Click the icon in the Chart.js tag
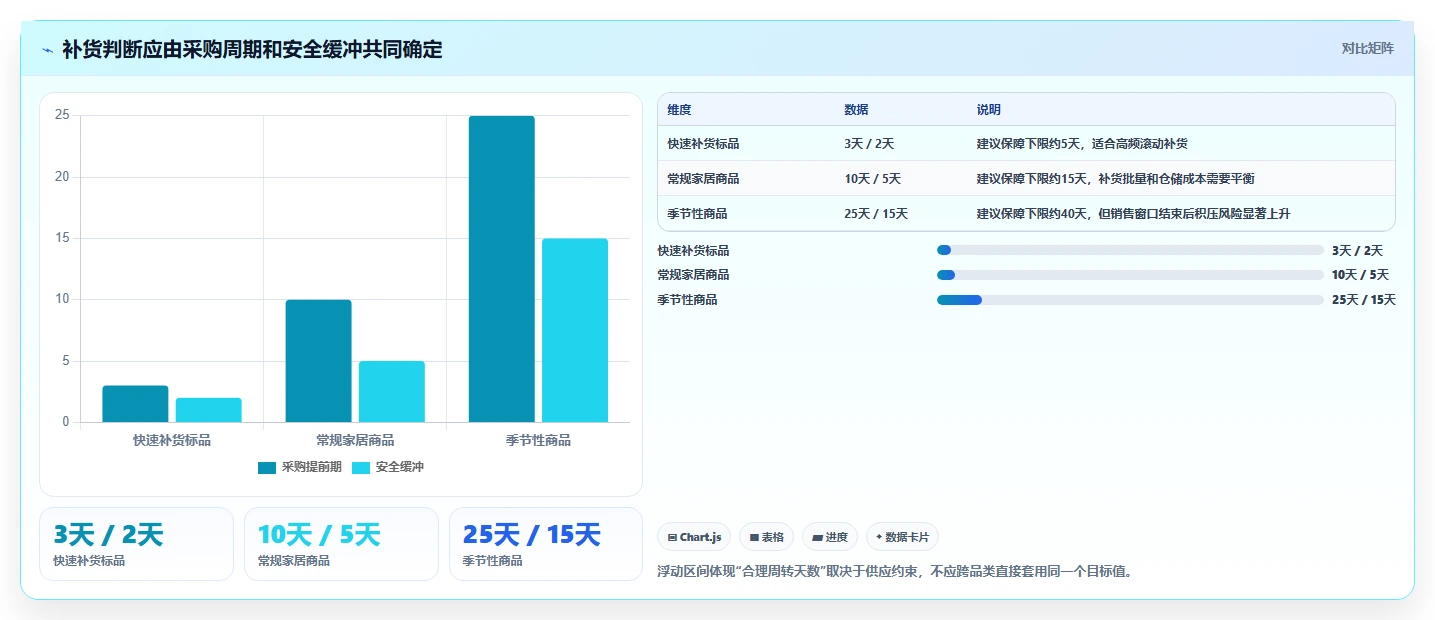The image size is (1435, 620). pos(672,537)
